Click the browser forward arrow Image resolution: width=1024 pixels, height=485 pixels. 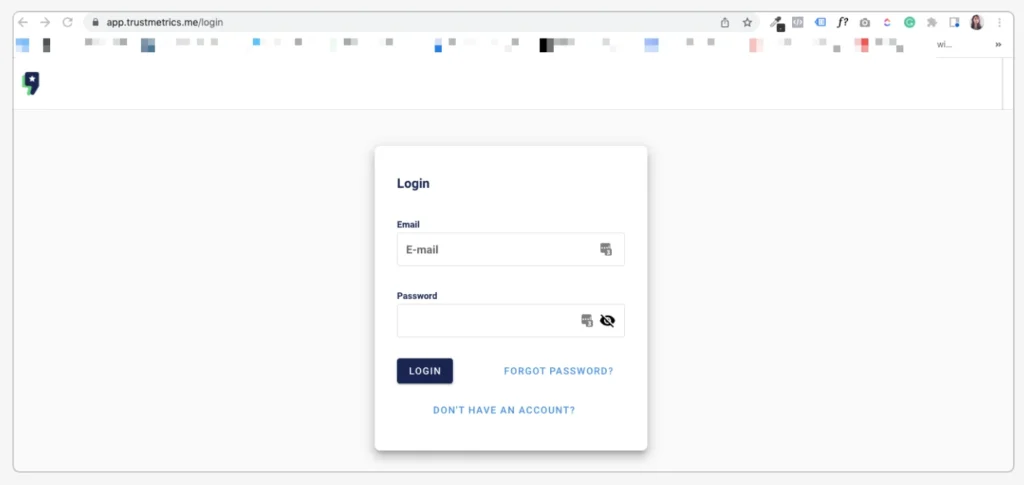pyautogui.click(x=45, y=22)
